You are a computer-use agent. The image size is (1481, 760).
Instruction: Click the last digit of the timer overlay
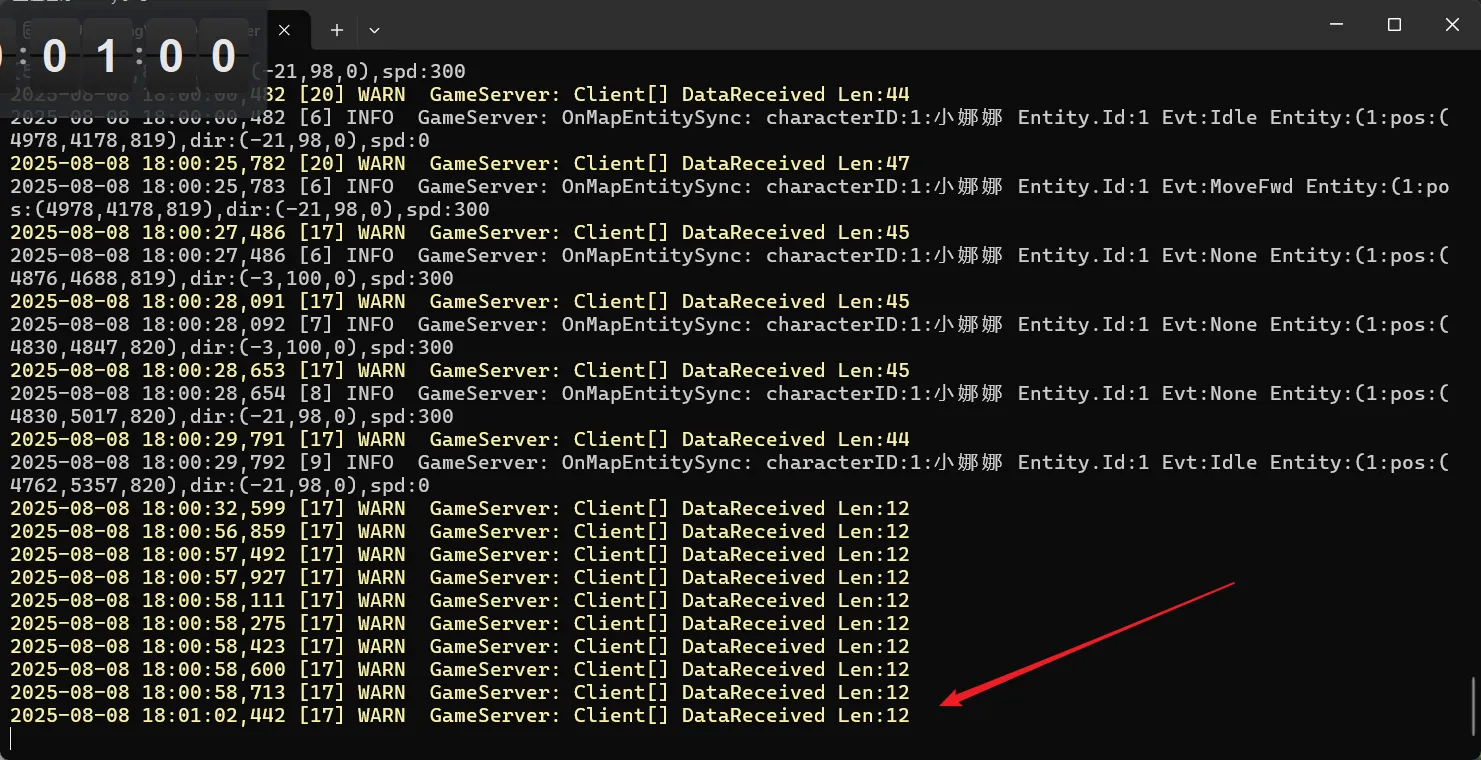(x=223, y=57)
